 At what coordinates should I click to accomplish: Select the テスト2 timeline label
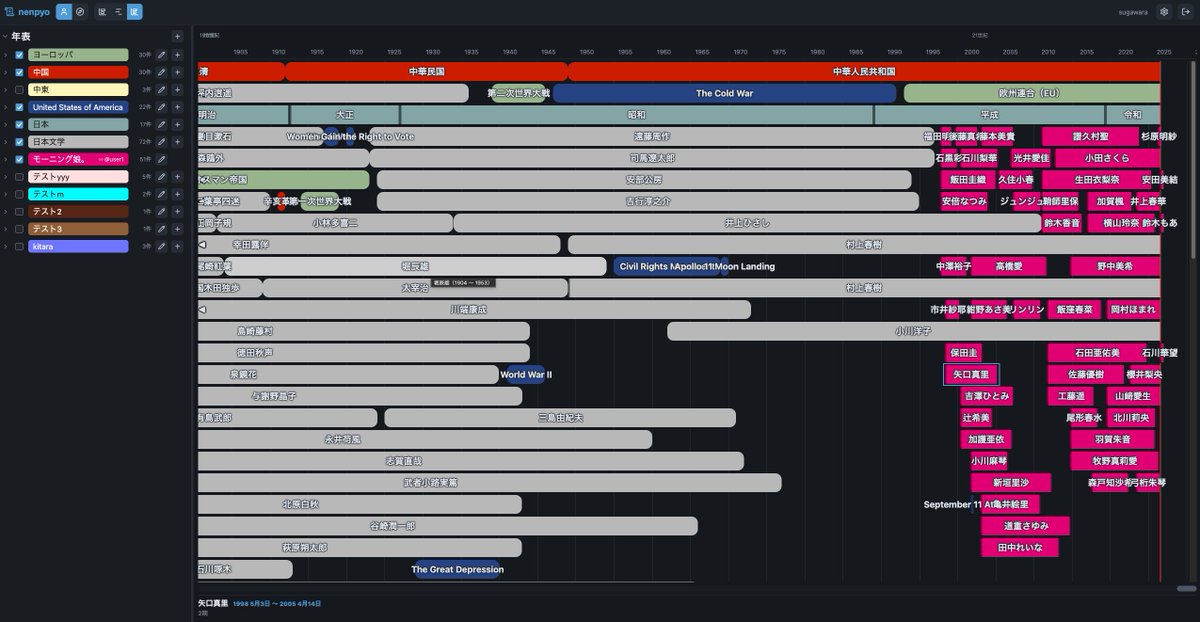(x=78, y=211)
